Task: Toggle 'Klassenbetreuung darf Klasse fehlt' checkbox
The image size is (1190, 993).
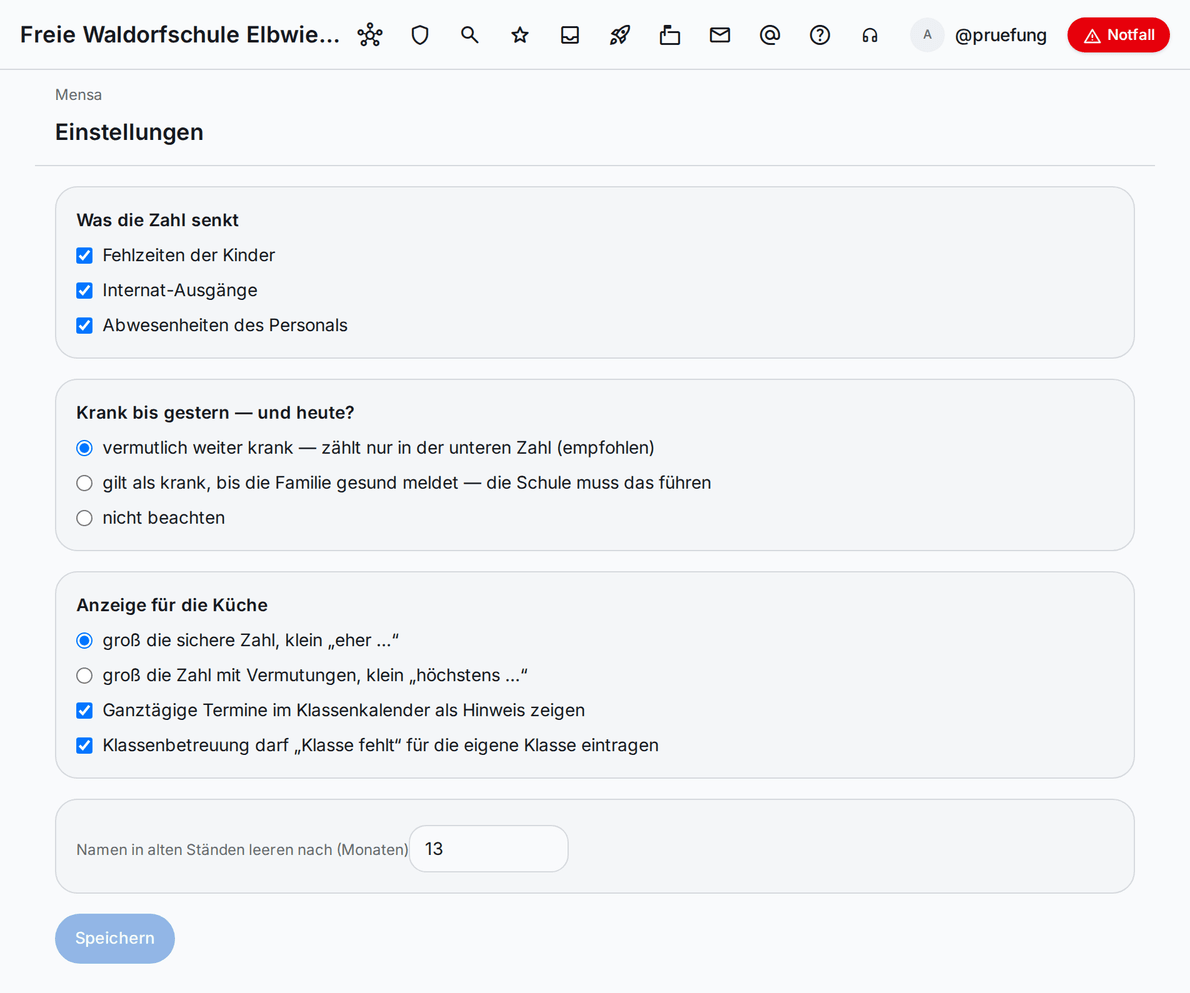Action: click(x=84, y=746)
